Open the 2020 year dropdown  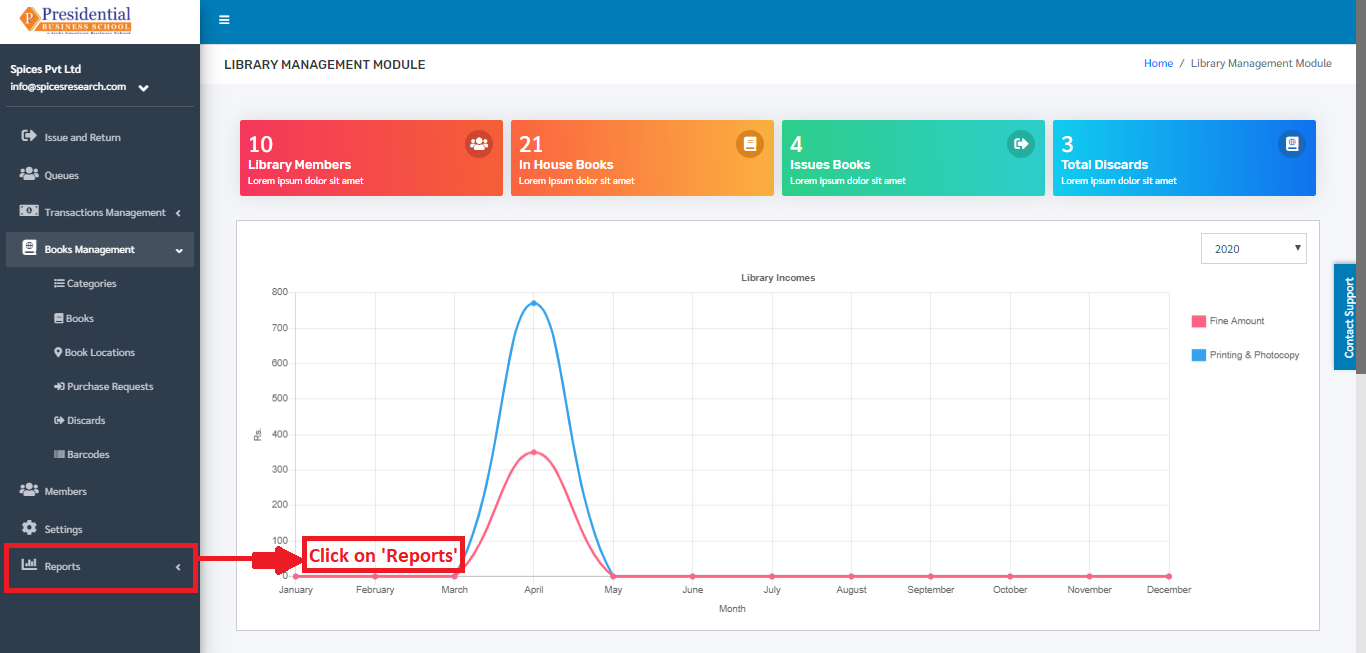pos(1253,248)
